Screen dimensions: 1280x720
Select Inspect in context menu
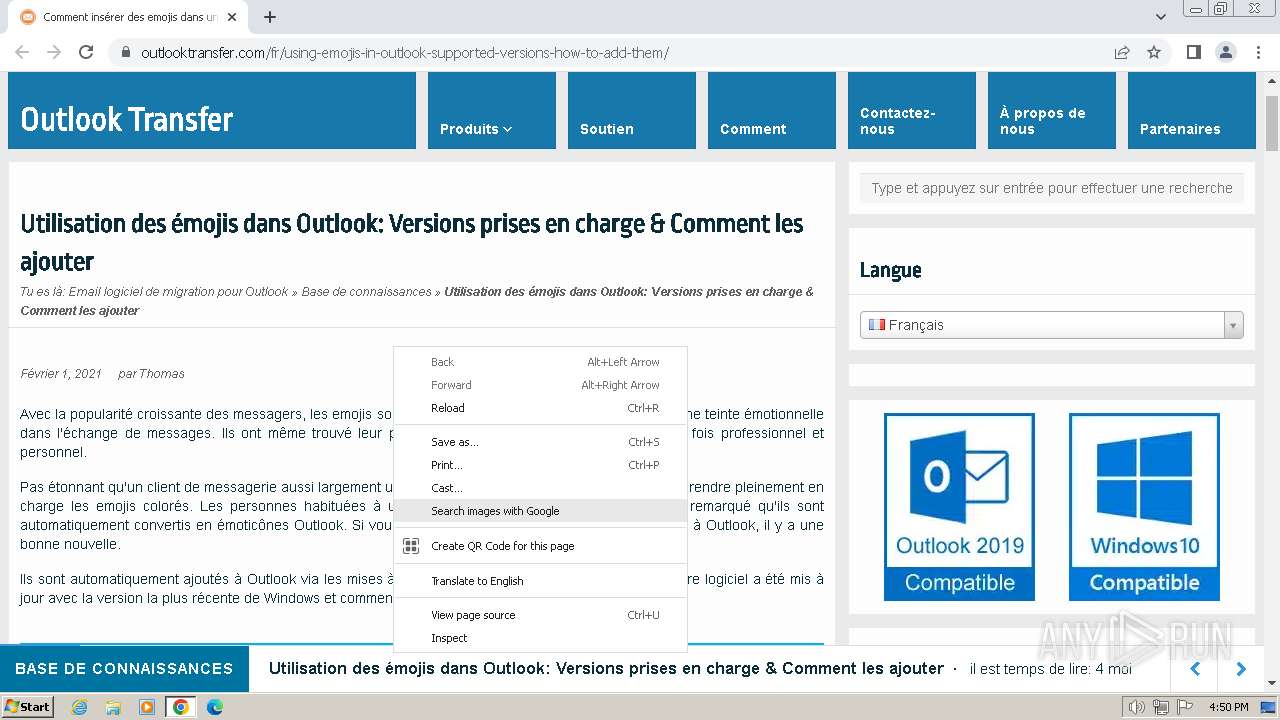540,638
